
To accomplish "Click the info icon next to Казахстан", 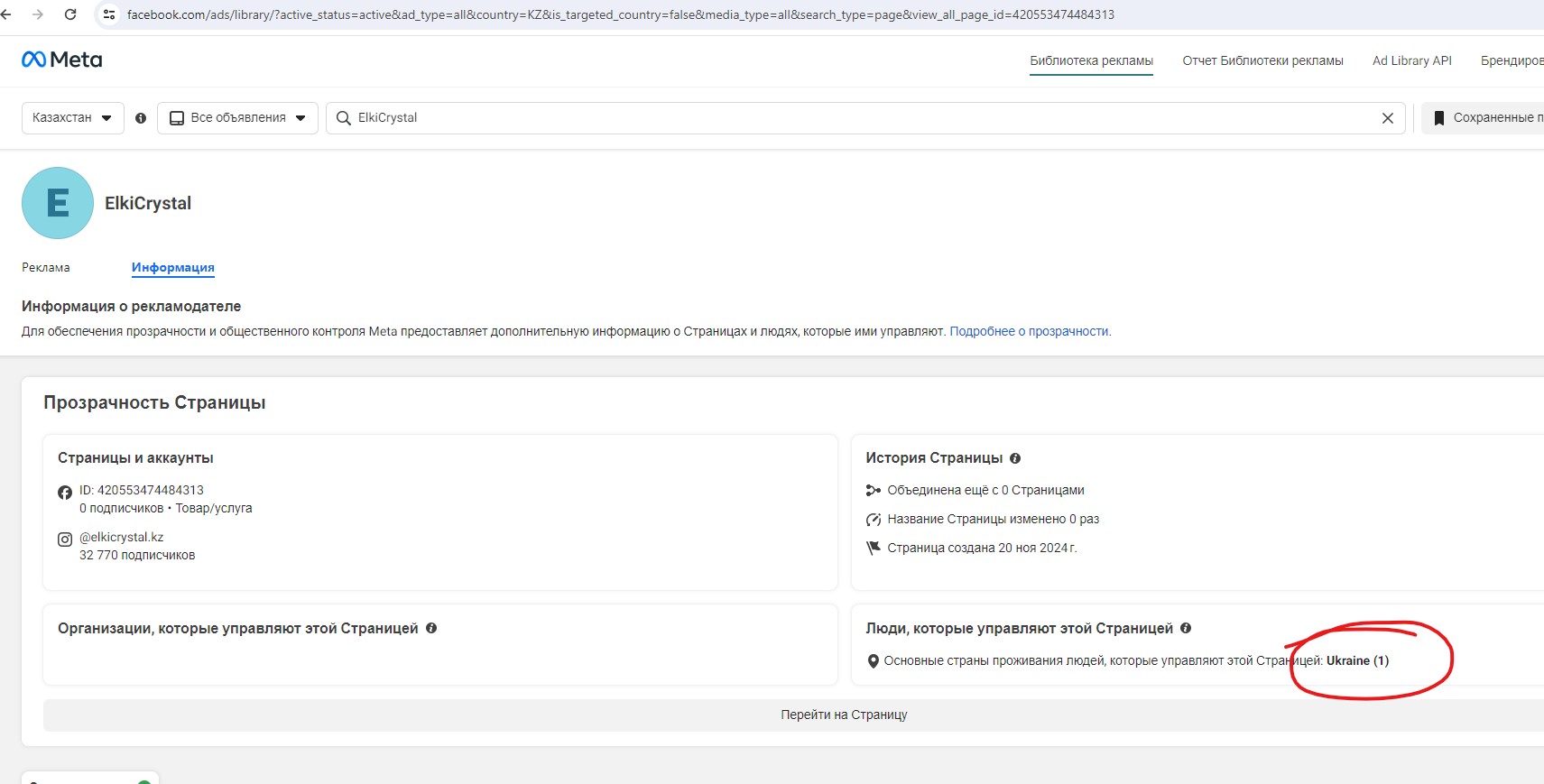I will 141,118.
